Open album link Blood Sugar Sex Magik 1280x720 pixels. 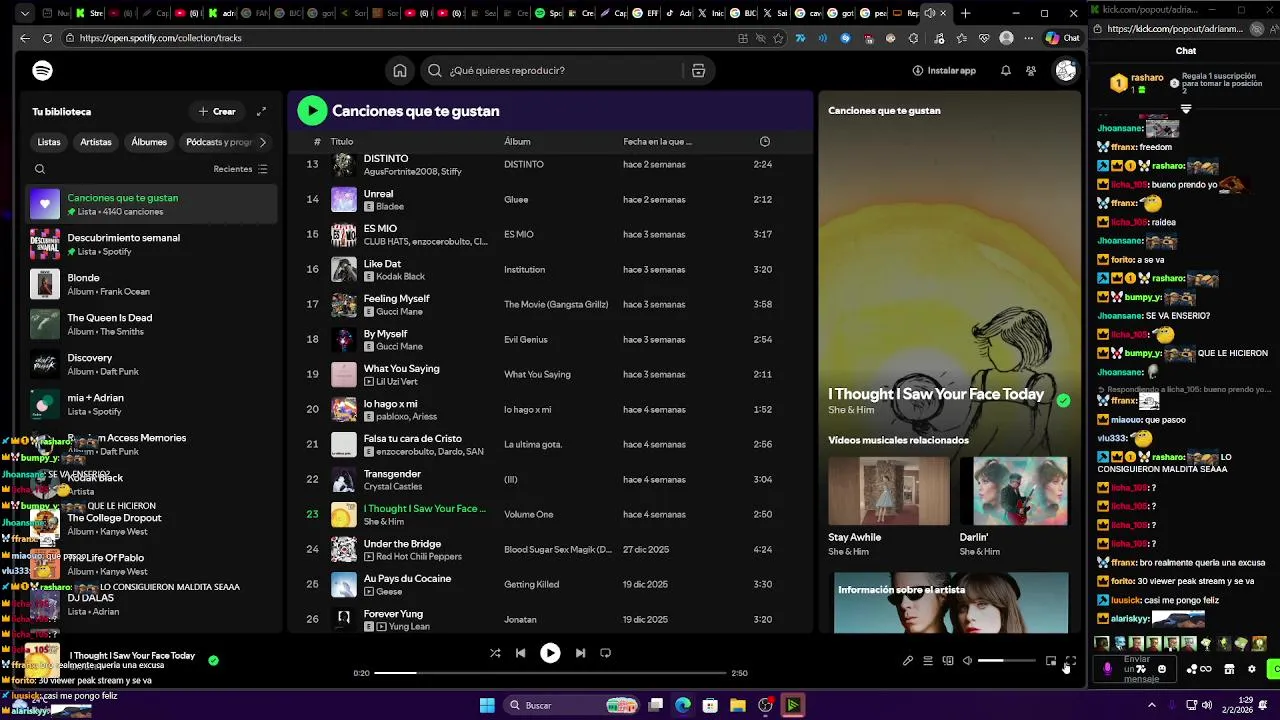click(558, 550)
